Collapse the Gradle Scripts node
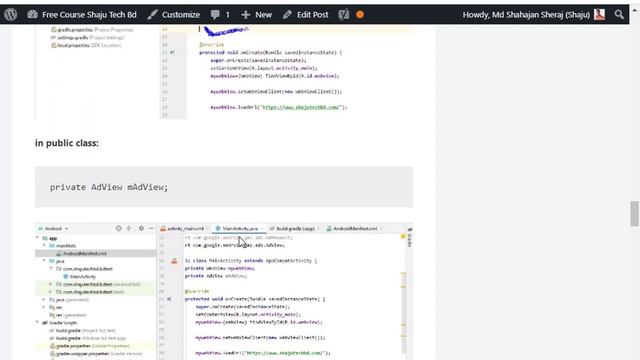640x360 pixels. (38, 323)
